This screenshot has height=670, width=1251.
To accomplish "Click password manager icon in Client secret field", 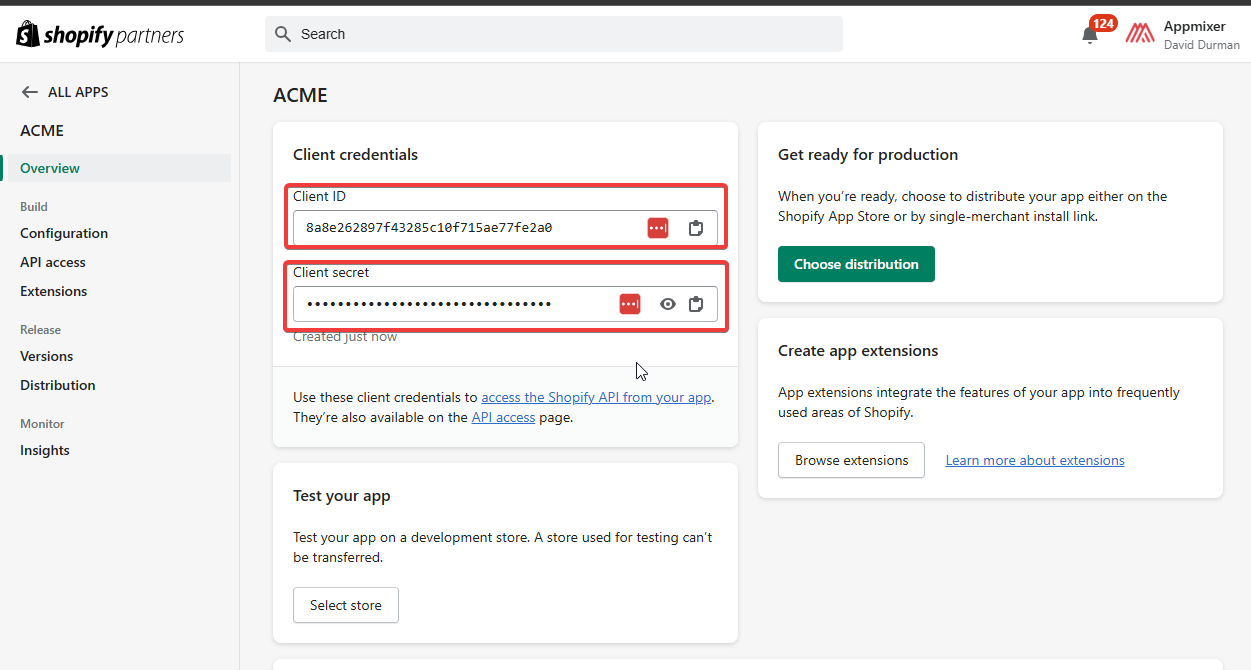I will point(629,304).
